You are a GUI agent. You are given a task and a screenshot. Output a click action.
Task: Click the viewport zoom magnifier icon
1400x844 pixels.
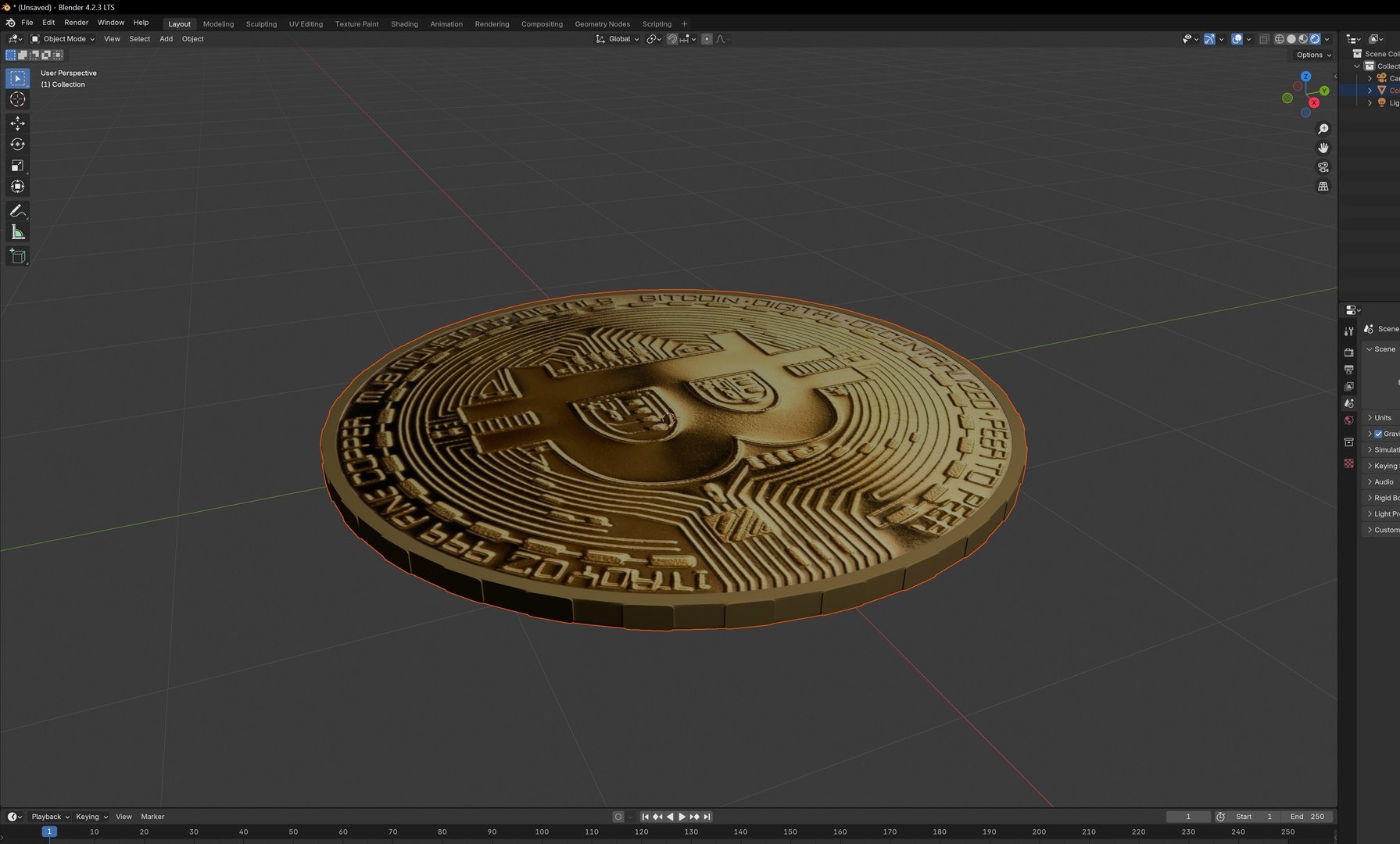pos(1323,129)
